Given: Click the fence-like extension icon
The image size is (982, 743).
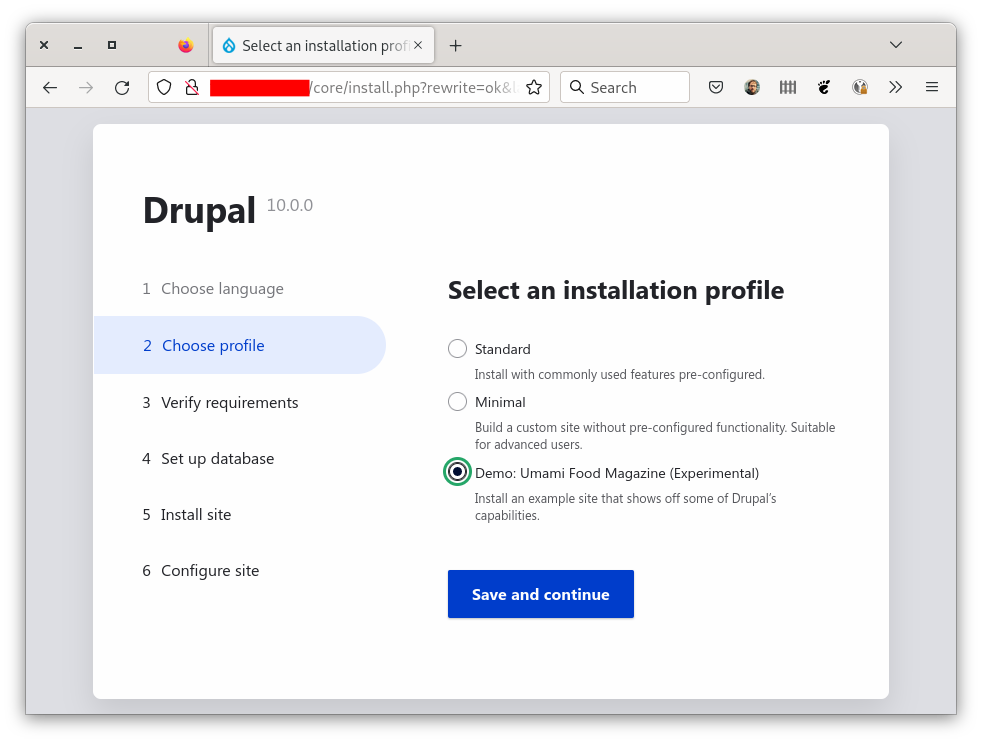Looking at the screenshot, I should pyautogui.click(x=788, y=87).
